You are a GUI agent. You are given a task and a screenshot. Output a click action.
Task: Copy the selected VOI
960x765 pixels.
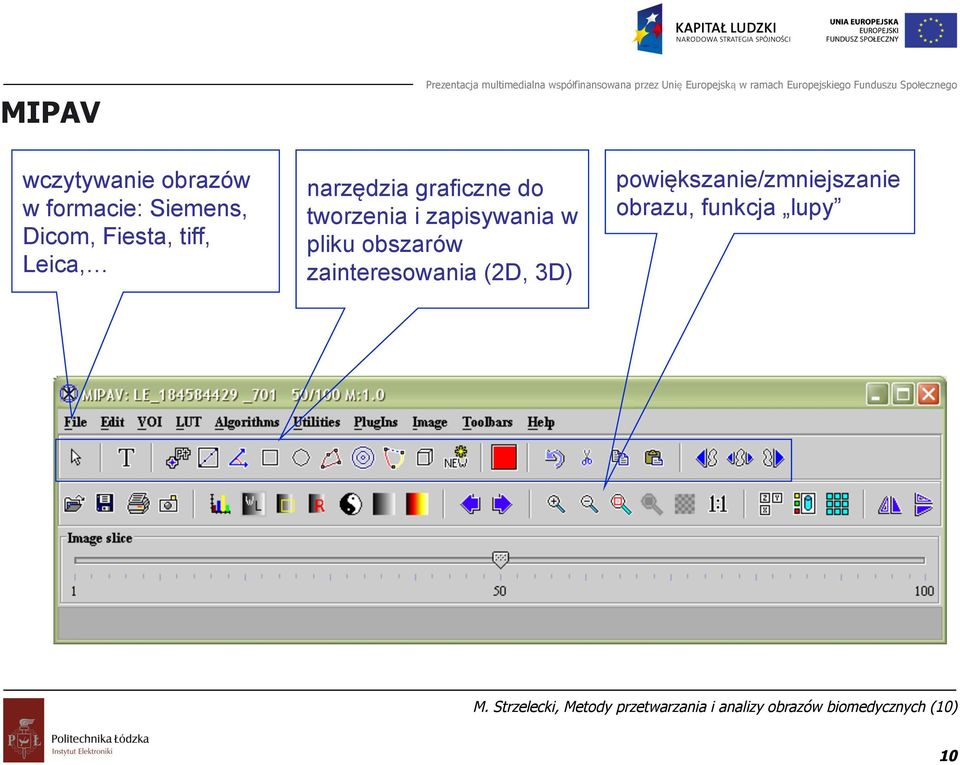[x=620, y=458]
